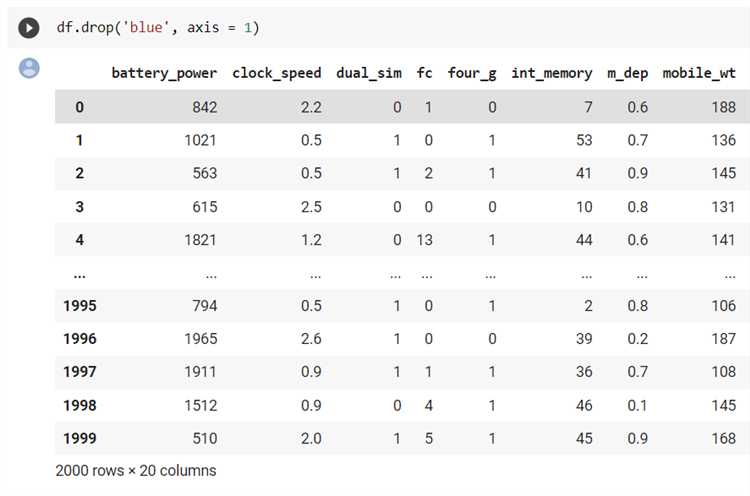
Task: Select the battery_power column header
Action: coord(164,73)
